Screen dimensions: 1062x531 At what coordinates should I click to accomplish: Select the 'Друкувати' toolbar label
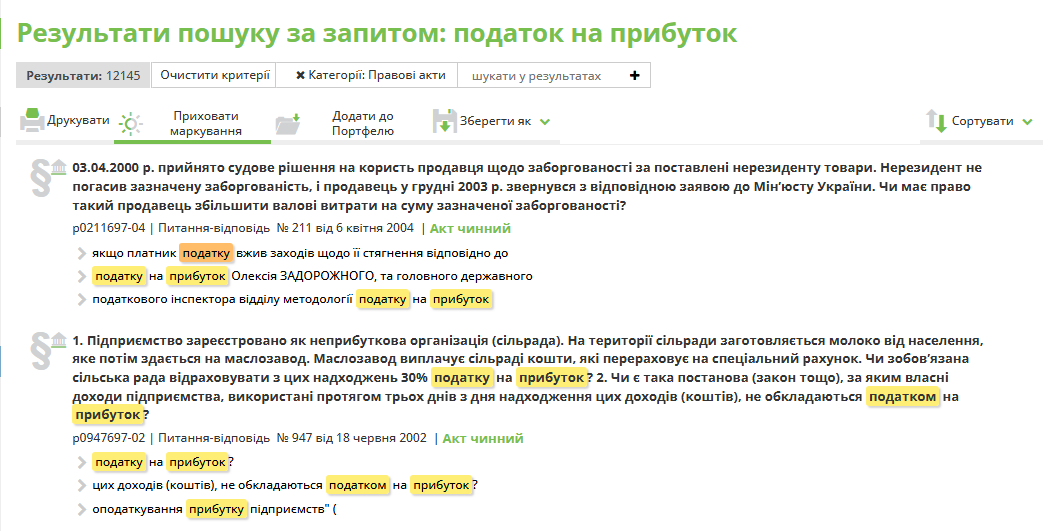point(78,121)
